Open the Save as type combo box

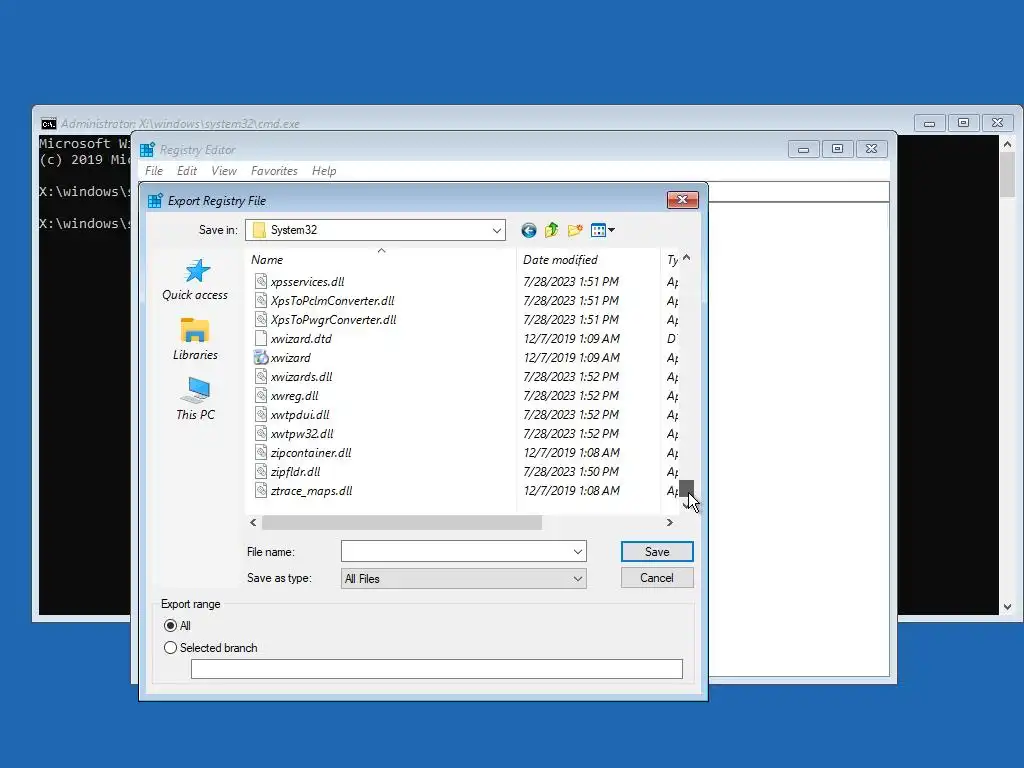pos(463,579)
